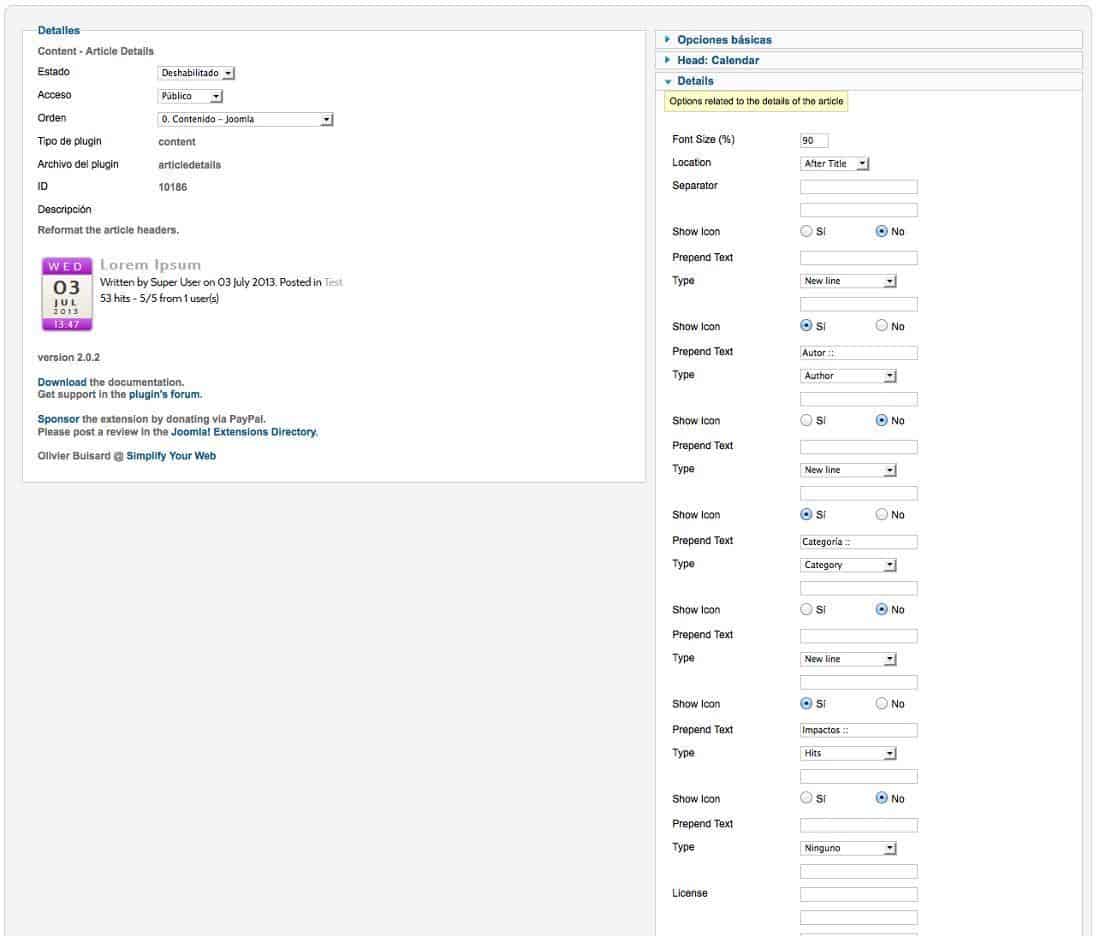Open the Type dropdown set to Category
1100x936 pixels.
[x=848, y=565]
